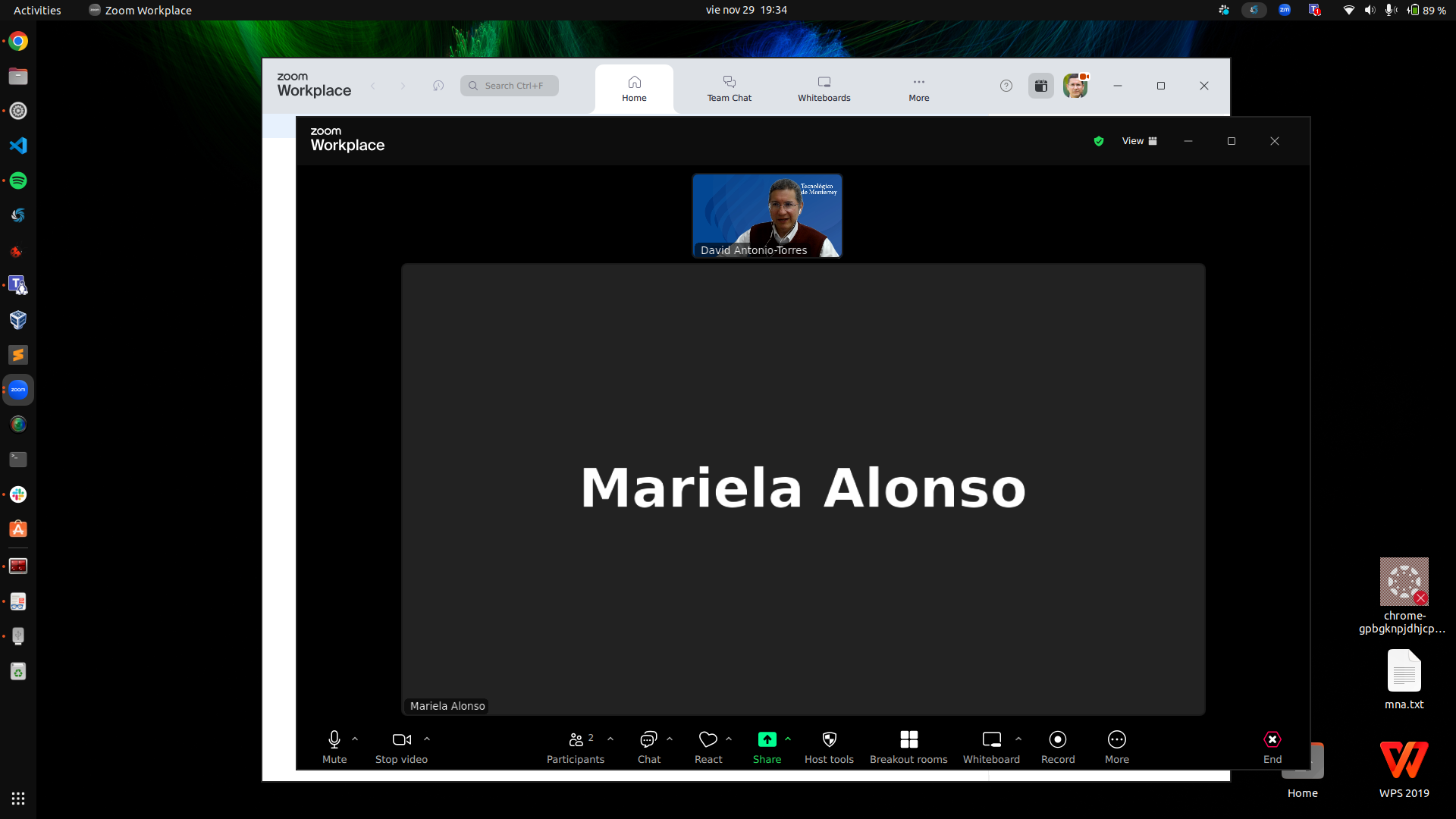The width and height of the screenshot is (1456, 819).
Task: Open mna.txt desktop file
Action: 1404,679
